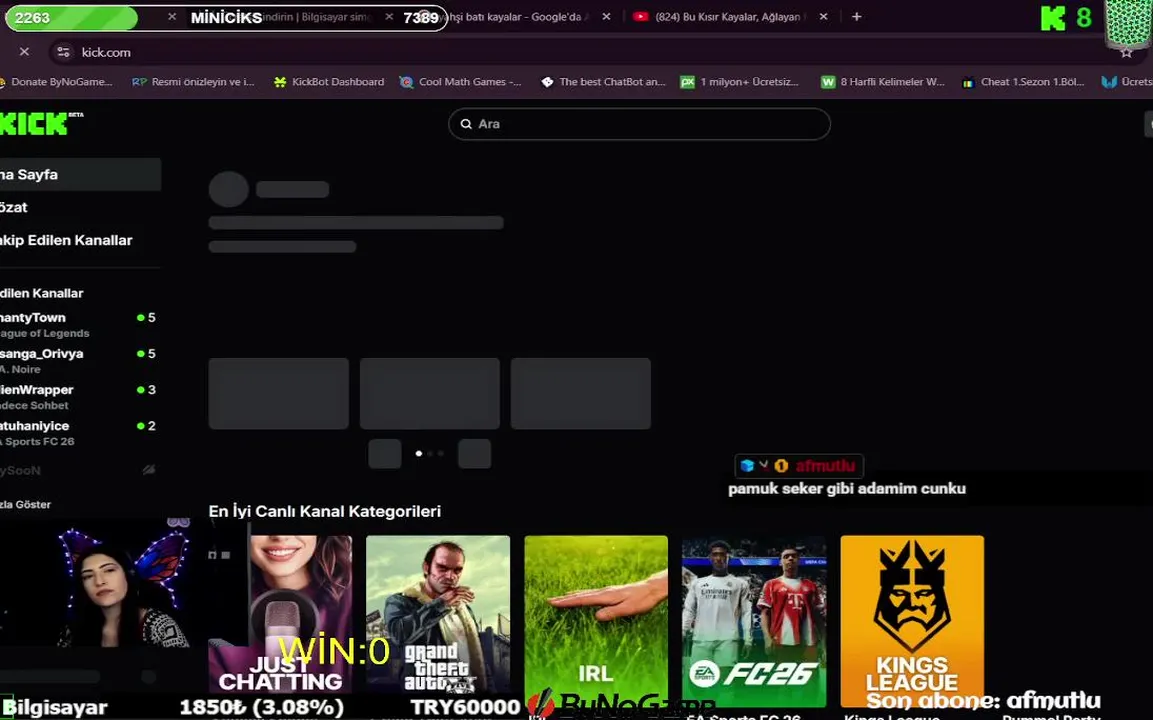Open the '1 milyon+ Ücretsiz...' bookmark
Image resolution: width=1153 pixels, height=720 pixels.
tap(740, 82)
